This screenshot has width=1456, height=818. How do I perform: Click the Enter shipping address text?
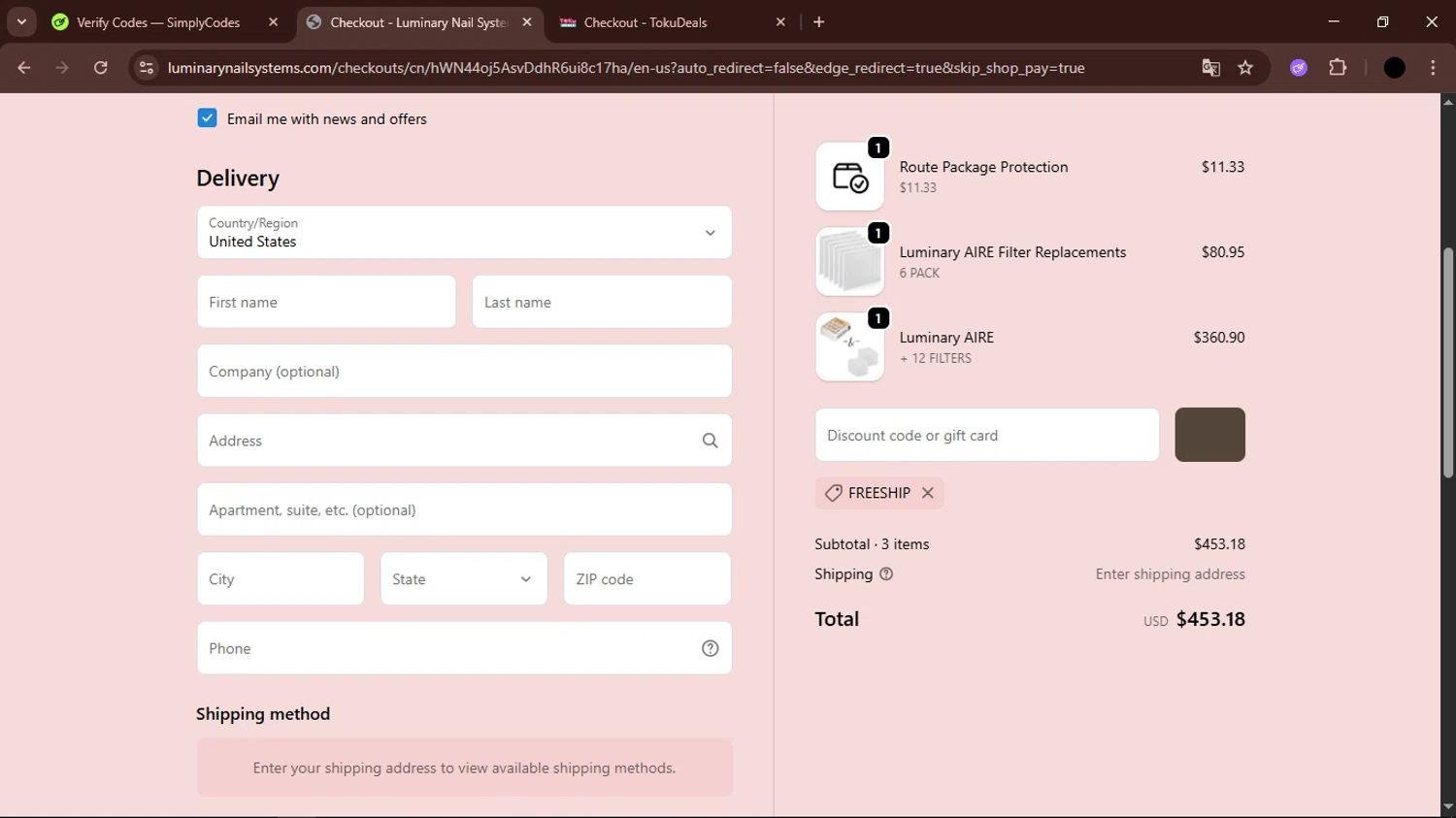tap(1170, 574)
